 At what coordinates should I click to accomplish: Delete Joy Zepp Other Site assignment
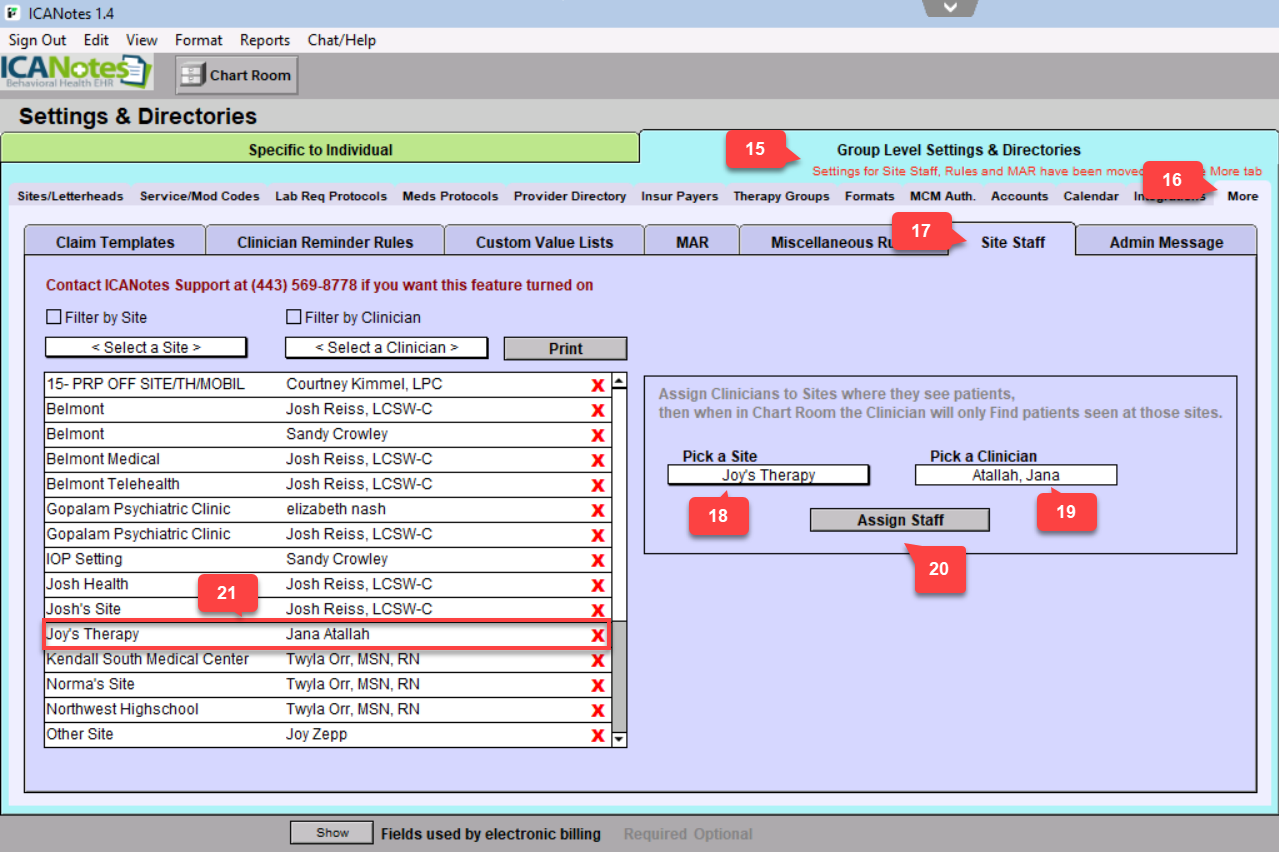pos(598,735)
